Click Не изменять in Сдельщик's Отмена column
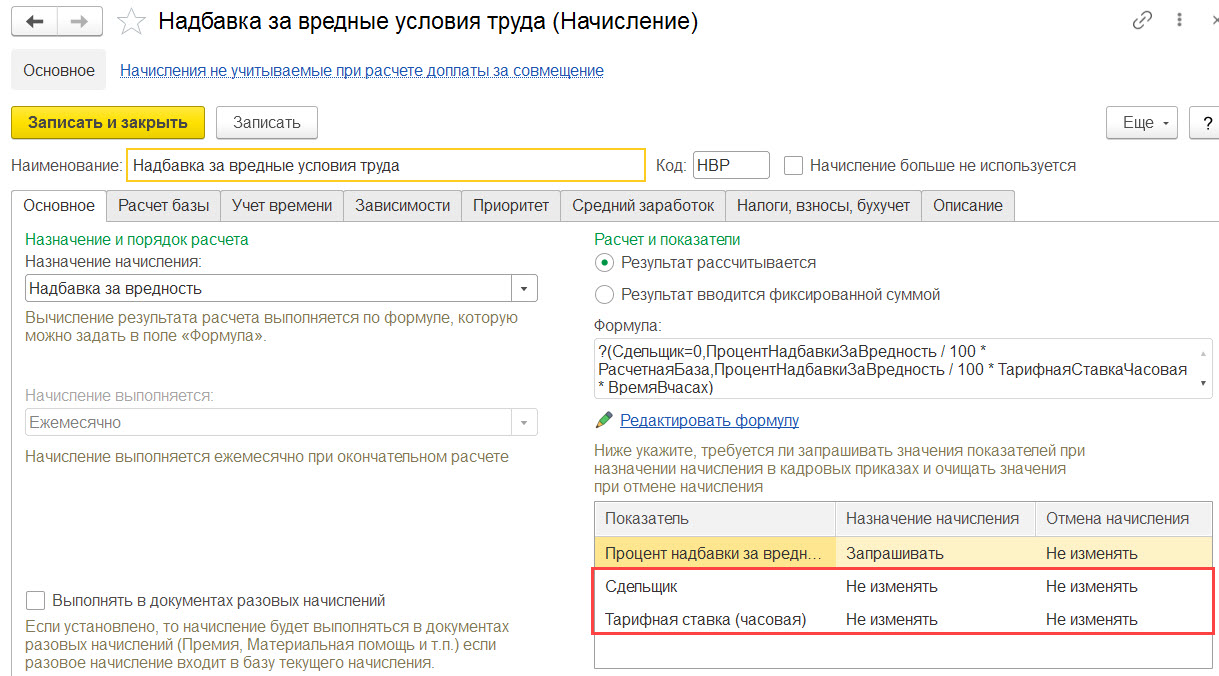 (x=1124, y=586)
